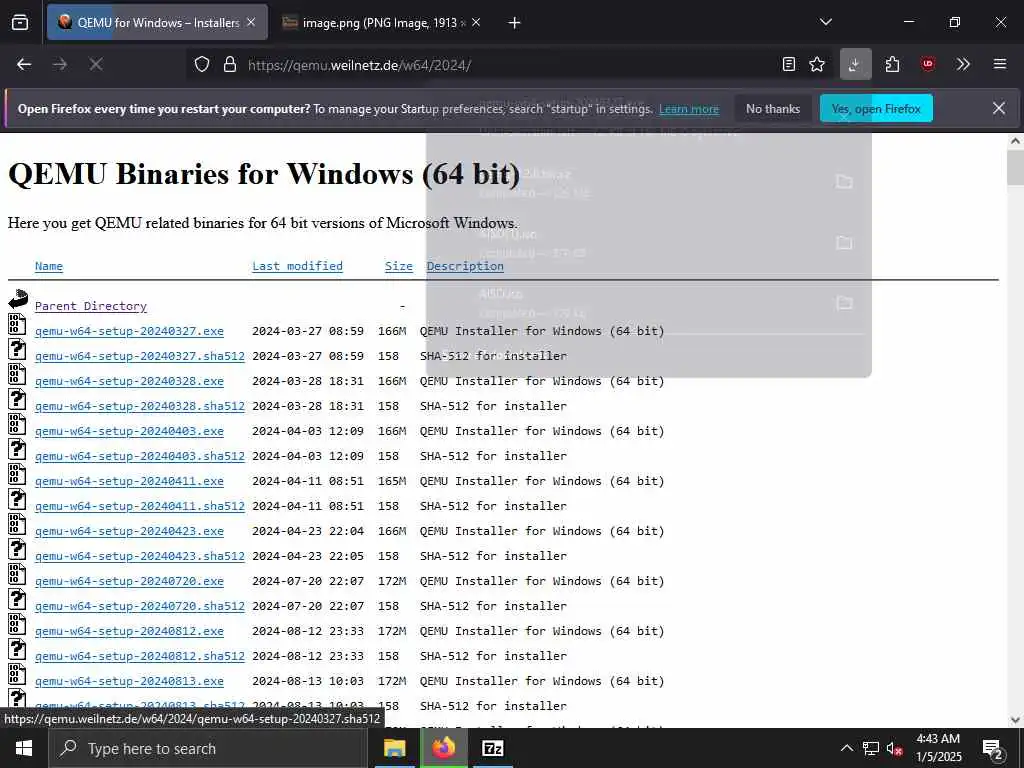Open qemu-w64-setup-20240411.sha512 link
The height and width of the screenshot is (768, 1024).
coord(140,506)
